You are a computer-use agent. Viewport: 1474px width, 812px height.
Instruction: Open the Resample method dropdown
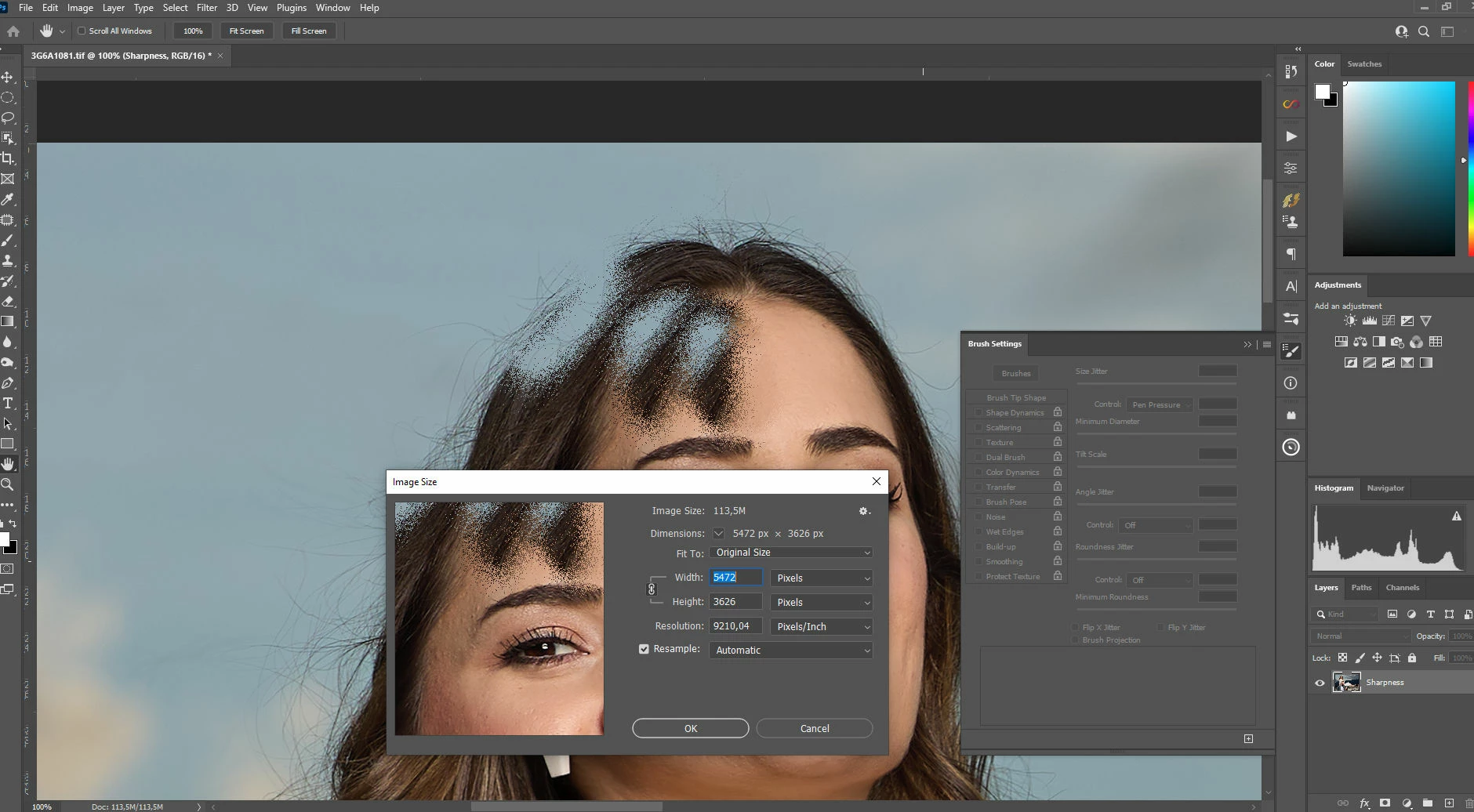[790, 651]
